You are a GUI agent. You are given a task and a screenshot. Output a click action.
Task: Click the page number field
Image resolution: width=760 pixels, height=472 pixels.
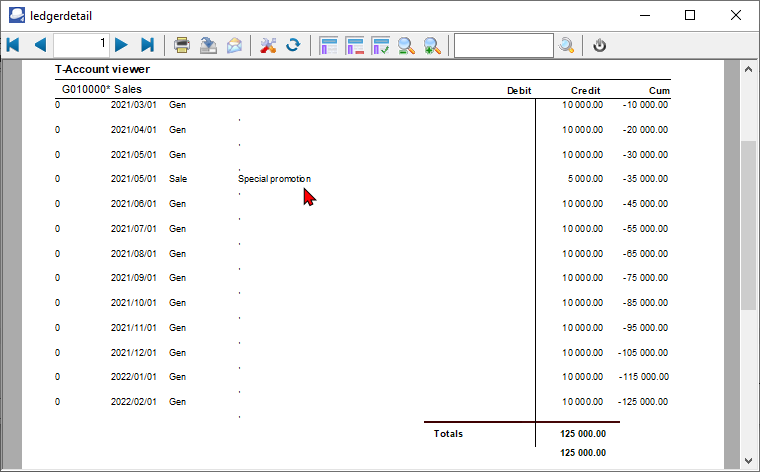pos(81,45)
